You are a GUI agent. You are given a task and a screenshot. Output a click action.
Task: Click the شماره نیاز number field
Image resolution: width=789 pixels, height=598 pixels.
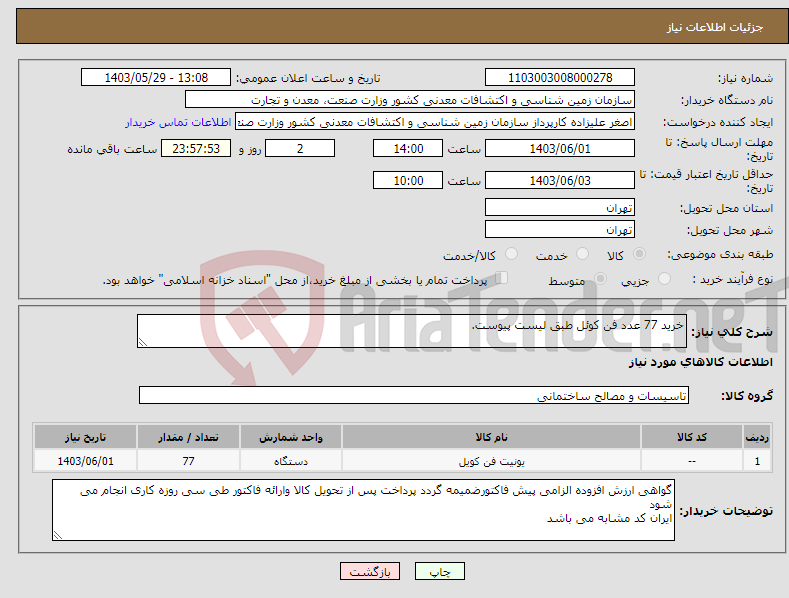click(x=560, y=78)
